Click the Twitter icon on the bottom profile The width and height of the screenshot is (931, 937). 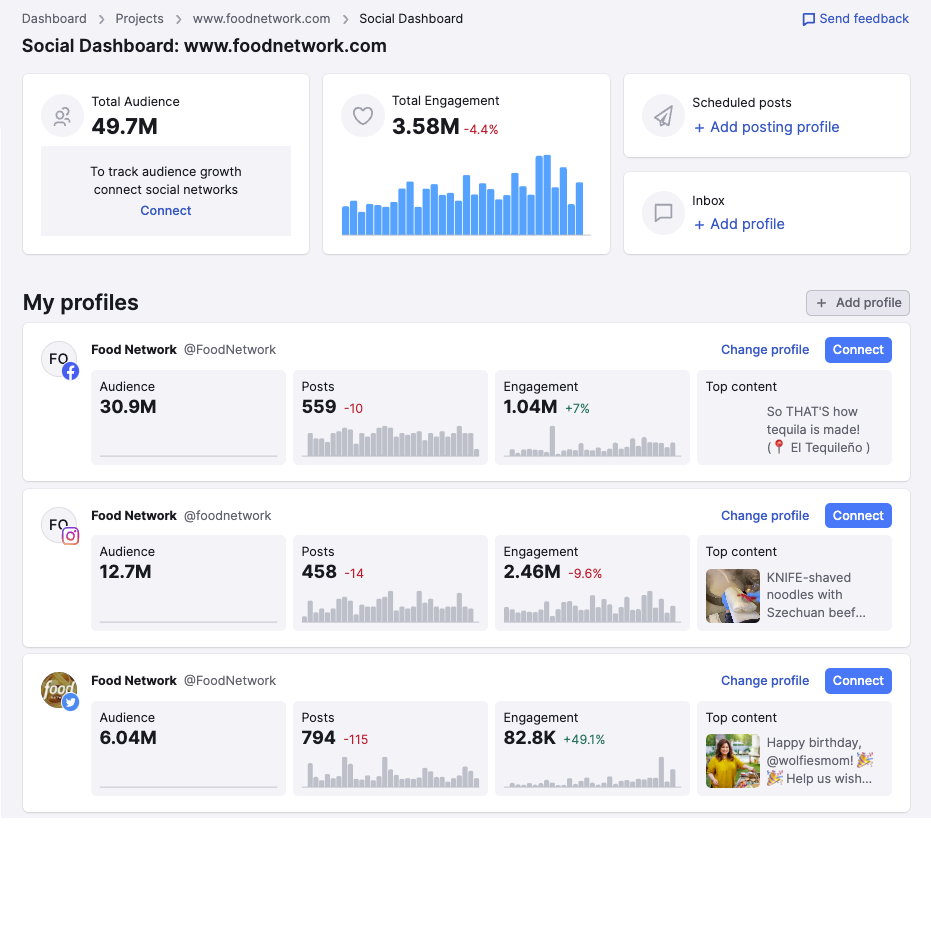70,702
